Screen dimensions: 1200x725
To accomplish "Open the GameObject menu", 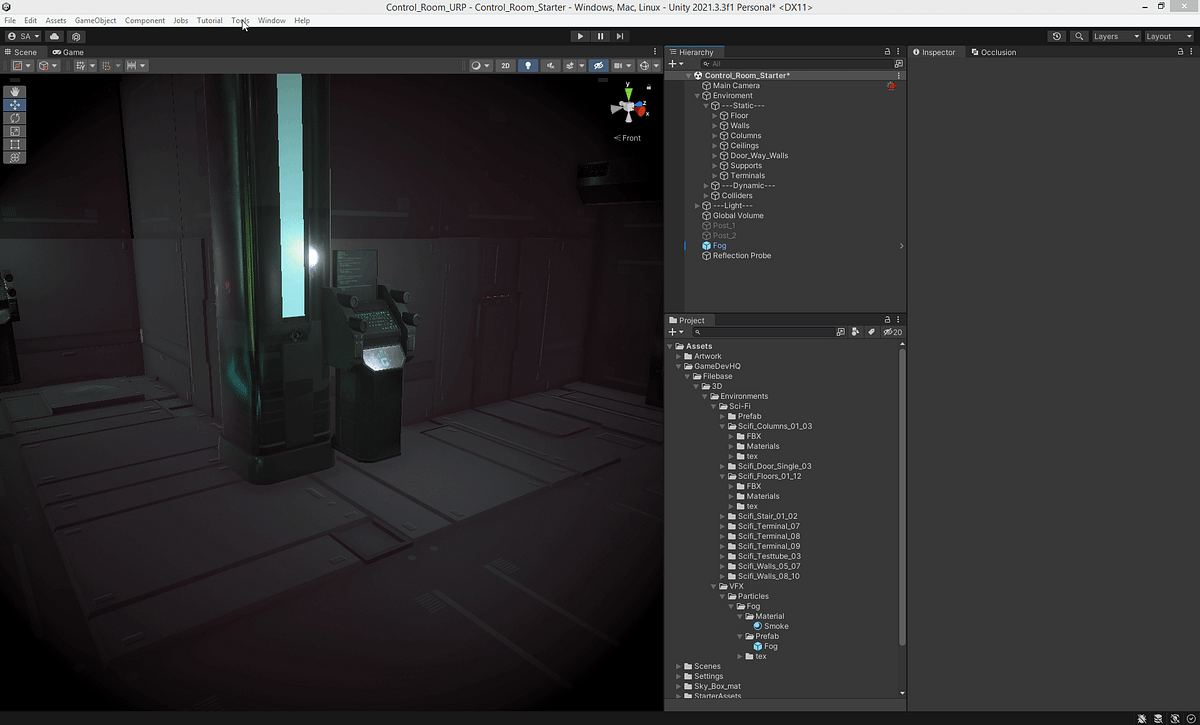I will point(94,20).
